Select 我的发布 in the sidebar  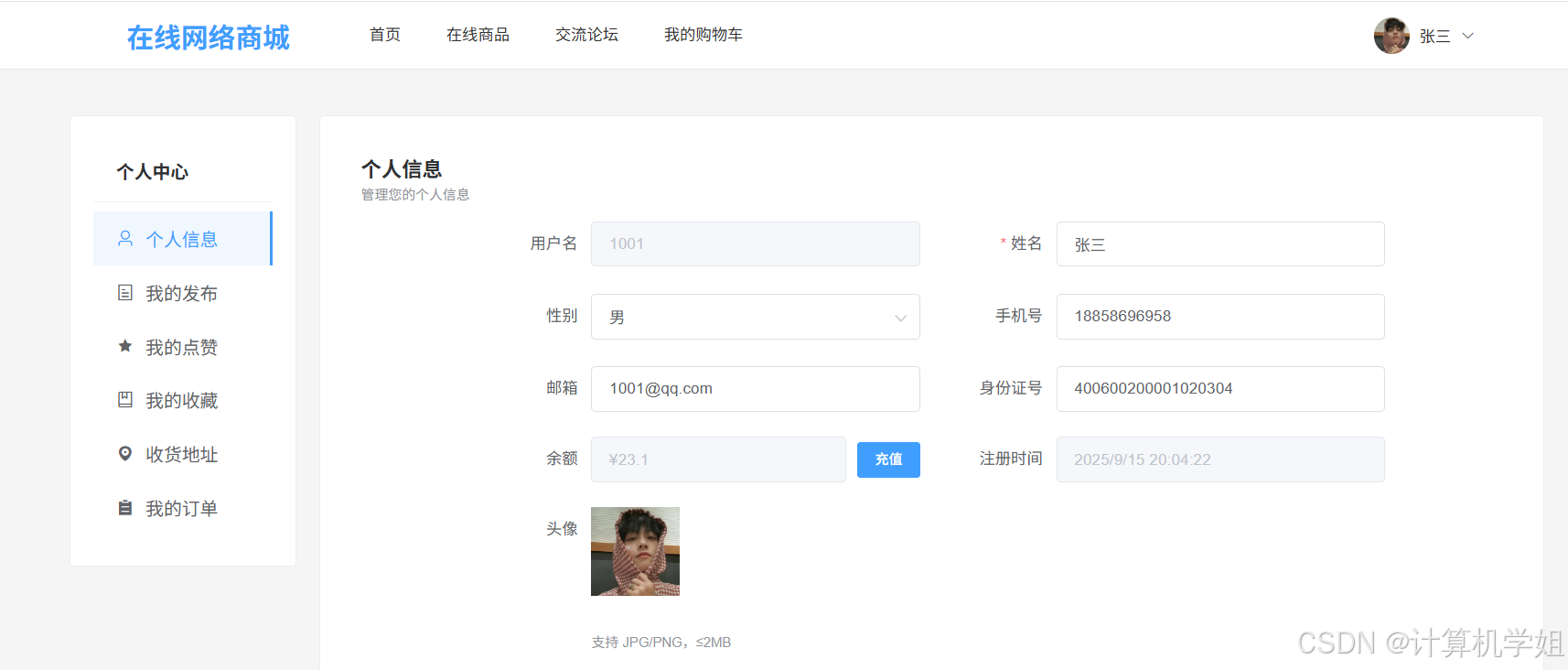183,293
